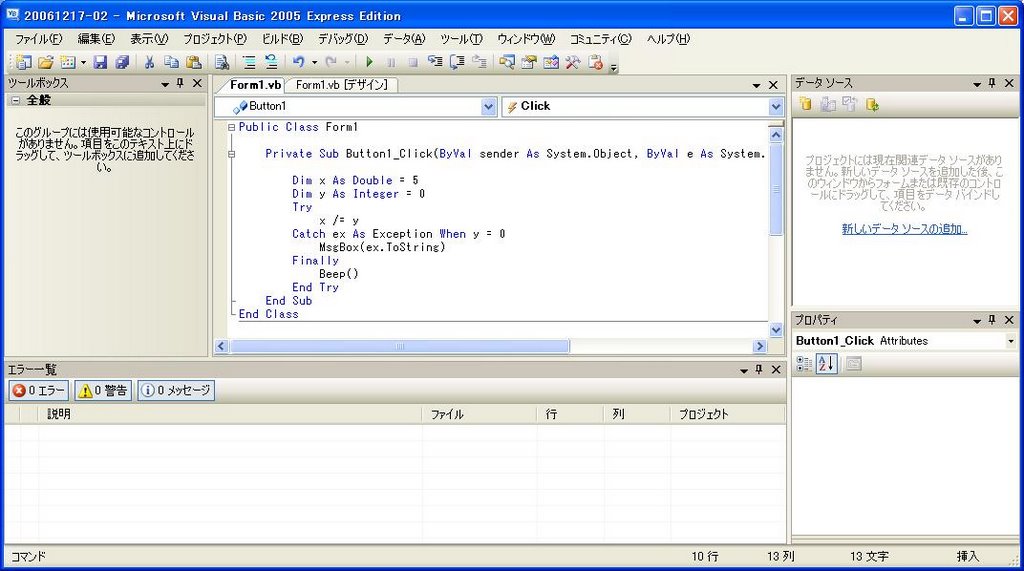Toggle auto-hide pin on データソース panel
Viewport: 1024px width, 571px height.
point(993,83)
